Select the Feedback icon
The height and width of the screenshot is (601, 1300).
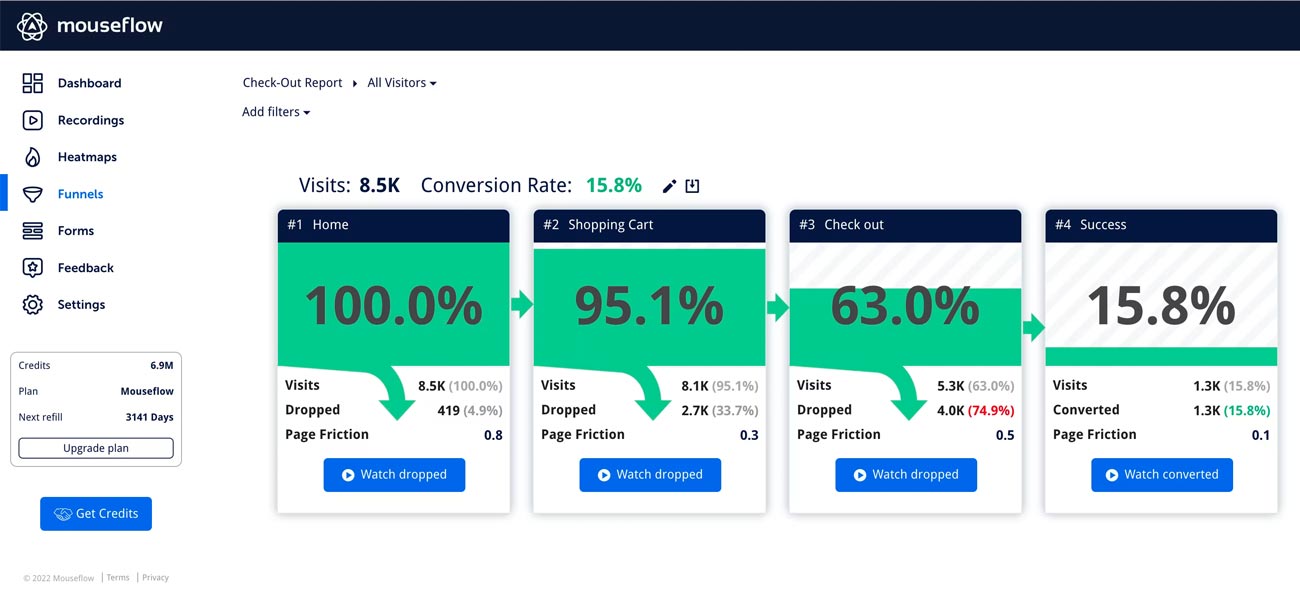(x=33, y=267)
